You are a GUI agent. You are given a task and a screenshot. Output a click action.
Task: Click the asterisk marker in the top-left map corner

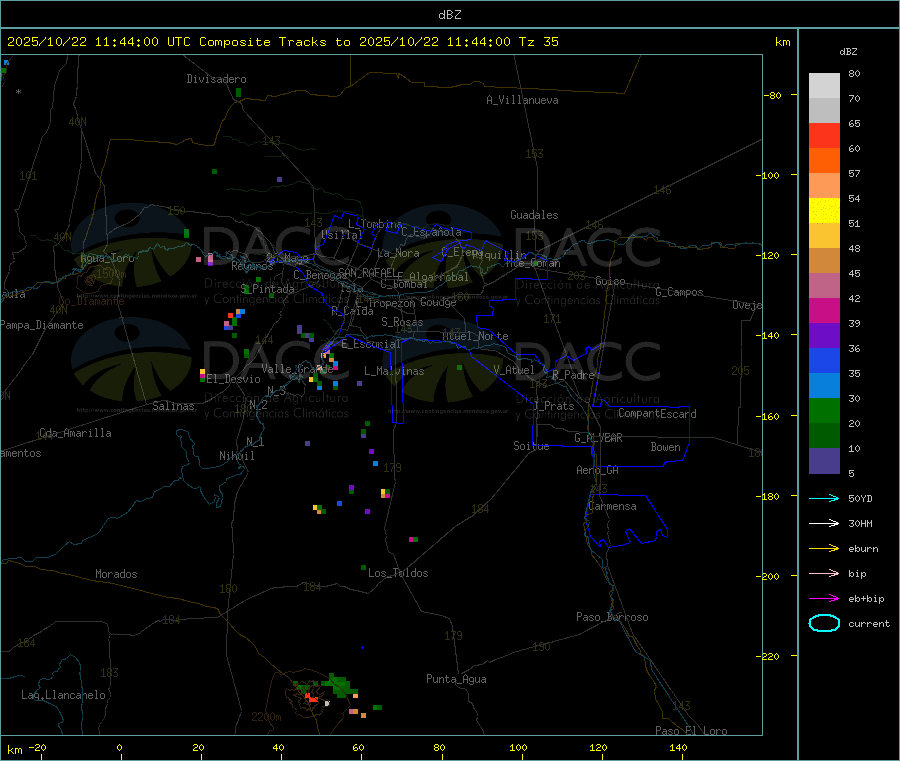coord(19,92)
